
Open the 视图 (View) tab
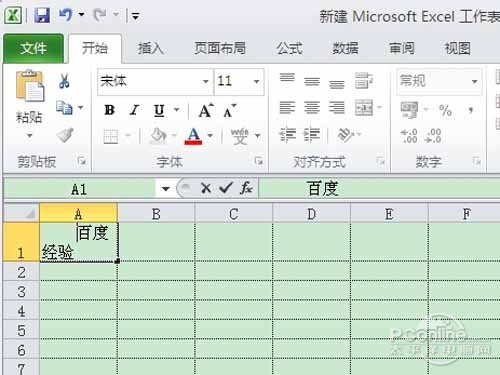[x=458, y=48]
